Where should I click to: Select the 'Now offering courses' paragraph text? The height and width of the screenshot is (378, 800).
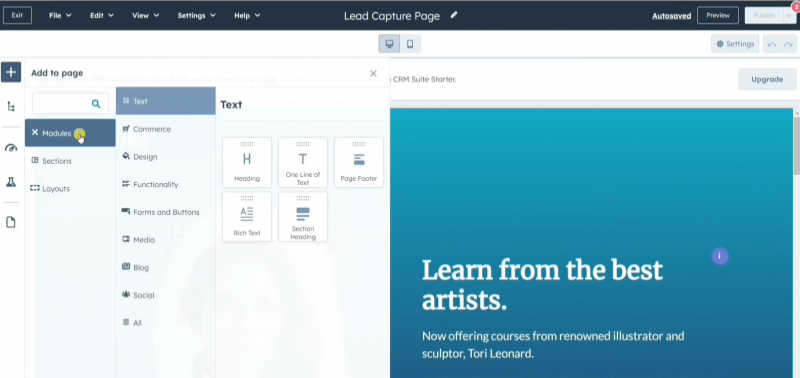click(x=553, y=344)
